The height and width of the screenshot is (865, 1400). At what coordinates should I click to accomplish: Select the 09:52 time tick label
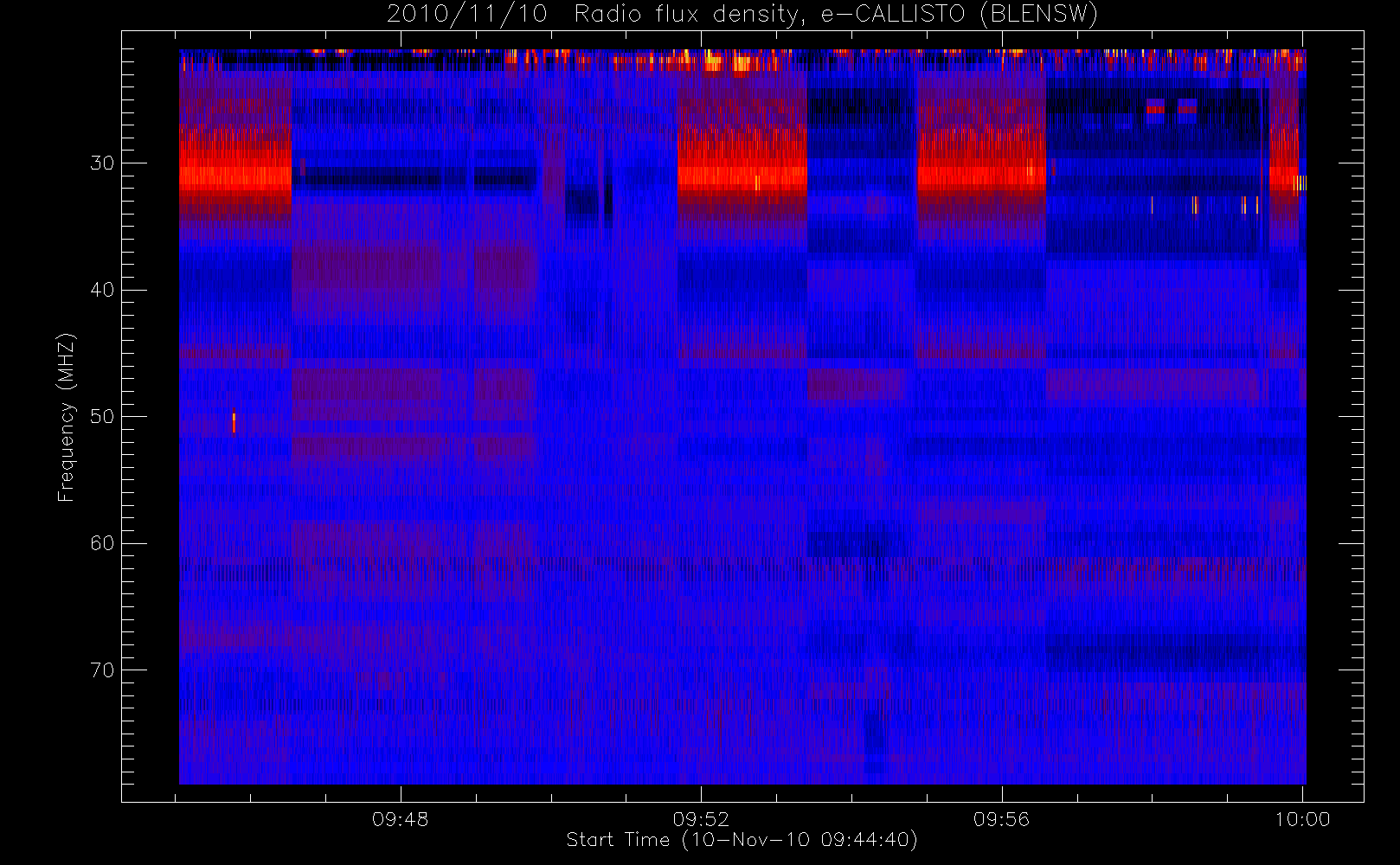point(701,819)
